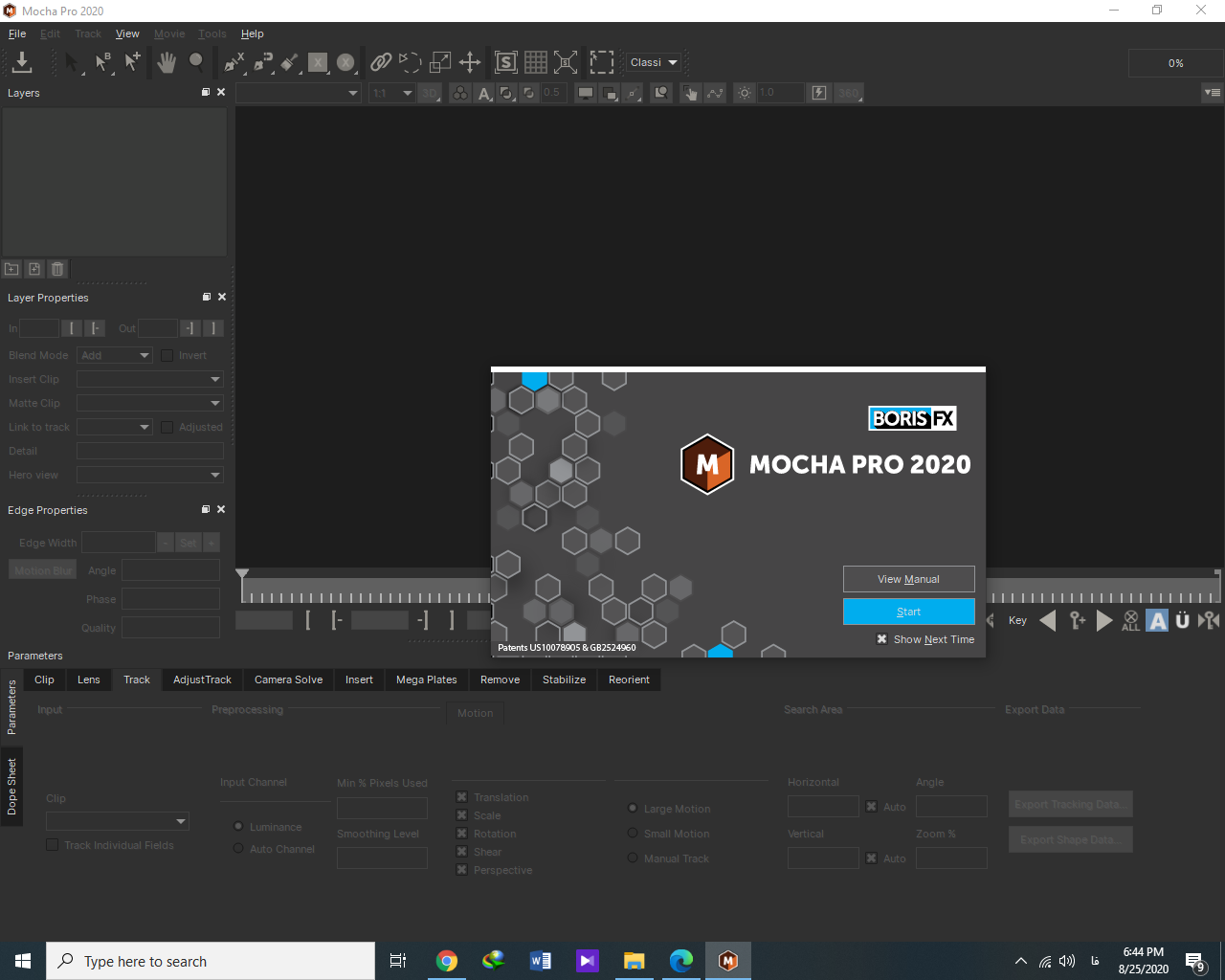Select the Scale tool icon
The width and height of the screenshot is (1225, 980).
pos(440,62)
